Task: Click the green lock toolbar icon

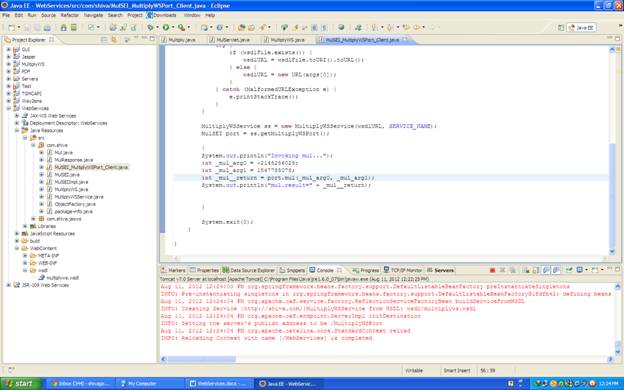Action: click(64, 27)
